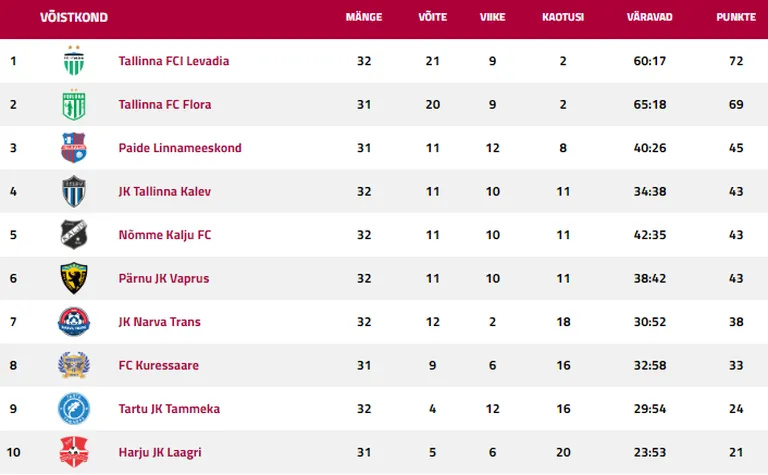Open the Harju JK Laagri team link
This screenshot has height=475, width=768.
click(x=160, y=452)
